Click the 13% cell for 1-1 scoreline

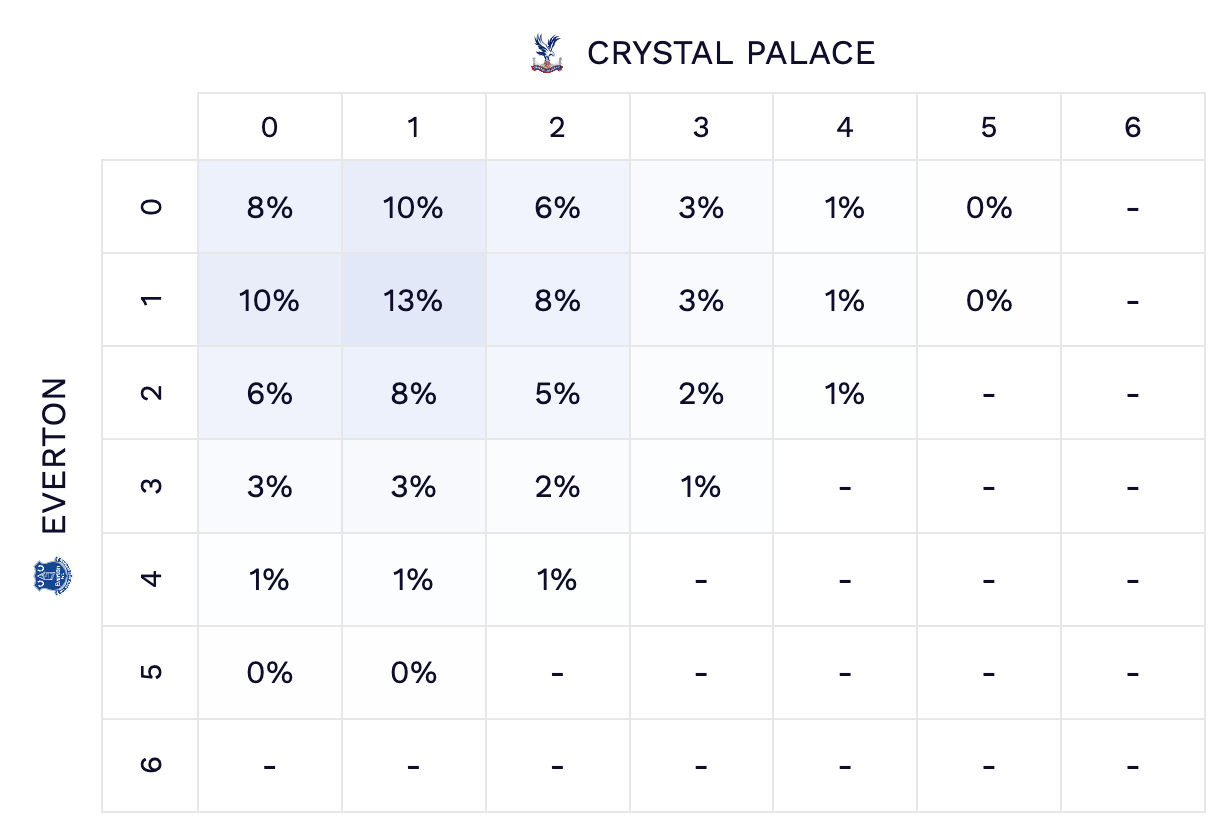(413, 300)
